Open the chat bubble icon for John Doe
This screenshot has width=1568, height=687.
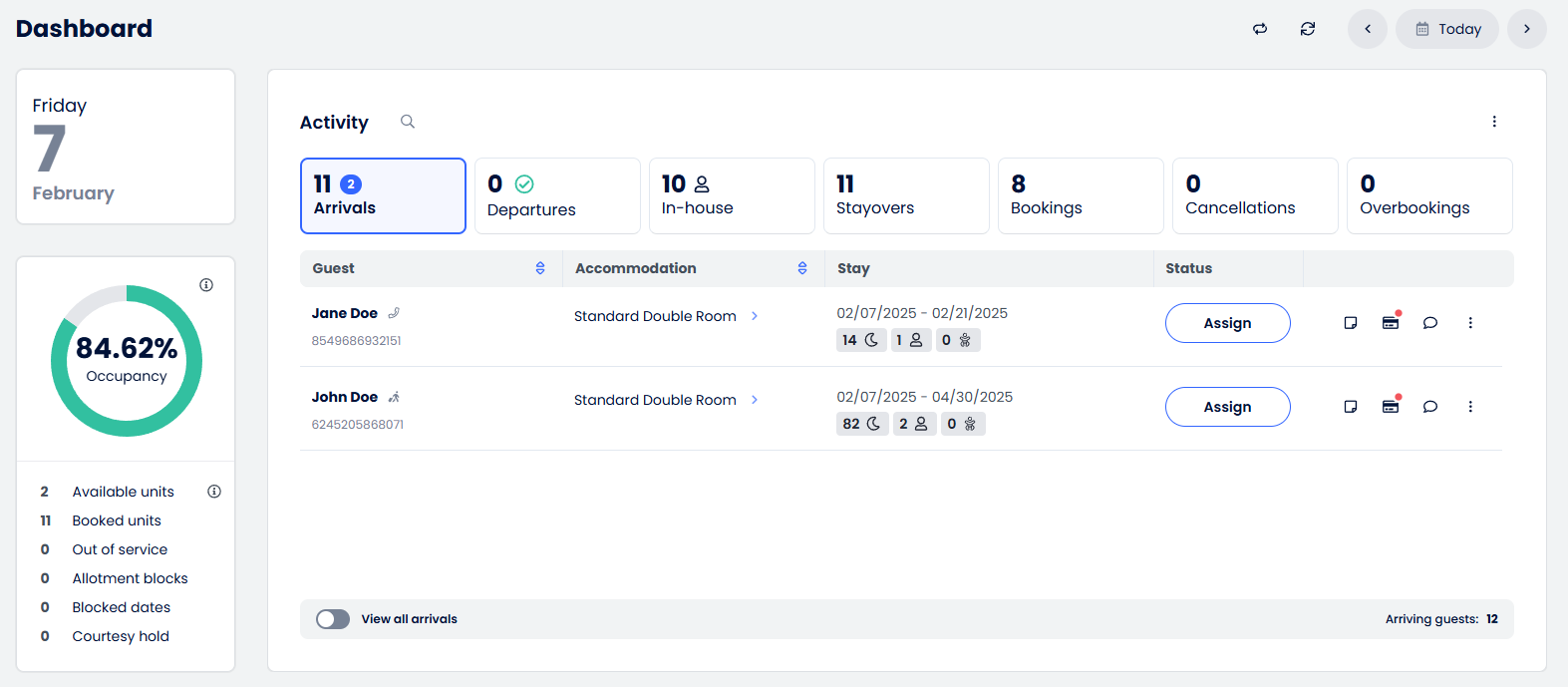(x=1430, y=407)
